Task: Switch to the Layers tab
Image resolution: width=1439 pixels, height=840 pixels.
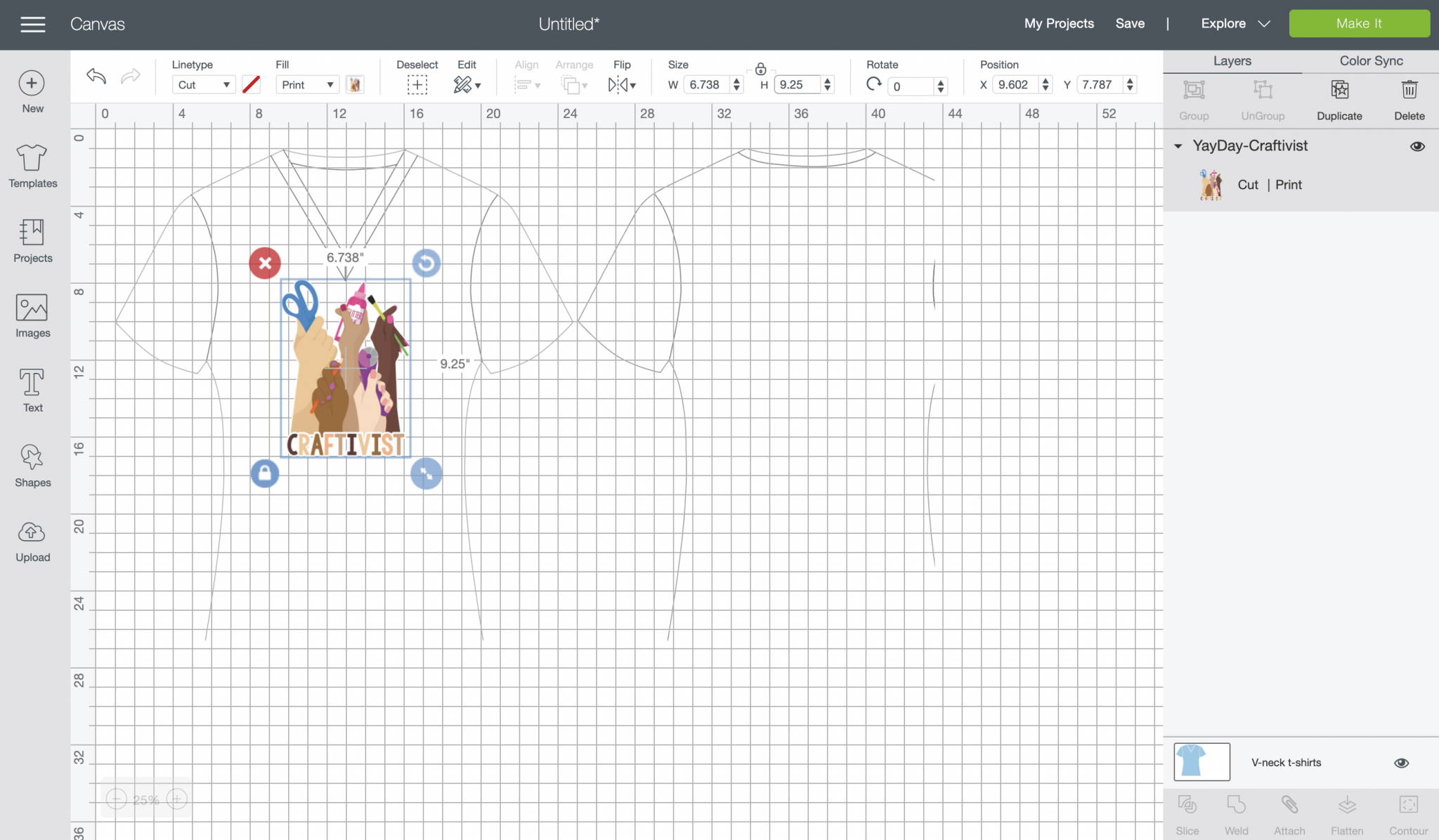Action: pos(1232,61)
